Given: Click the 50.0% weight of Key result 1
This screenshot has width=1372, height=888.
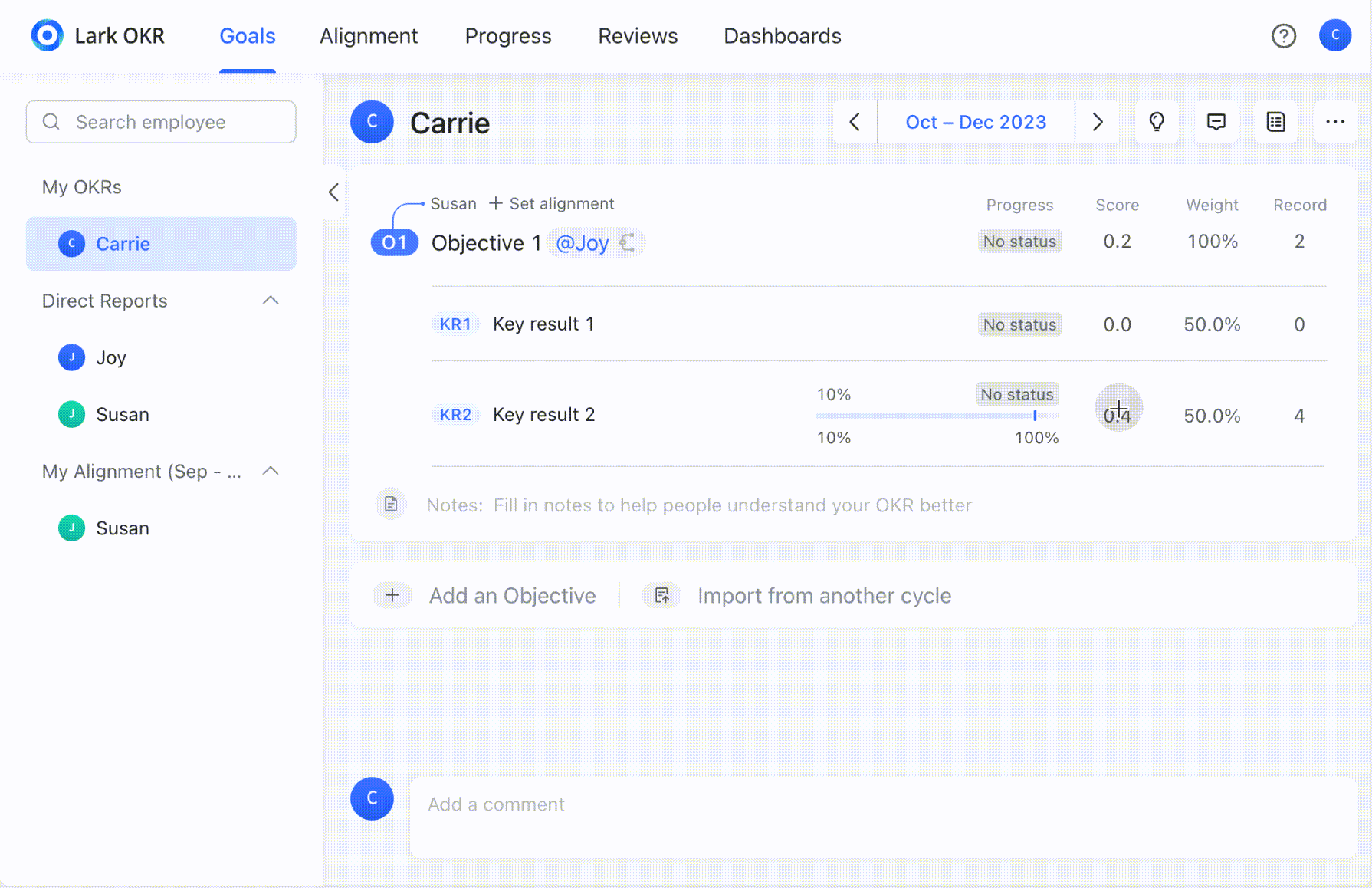Looking at the screenshot, I should coord(1213,325).
